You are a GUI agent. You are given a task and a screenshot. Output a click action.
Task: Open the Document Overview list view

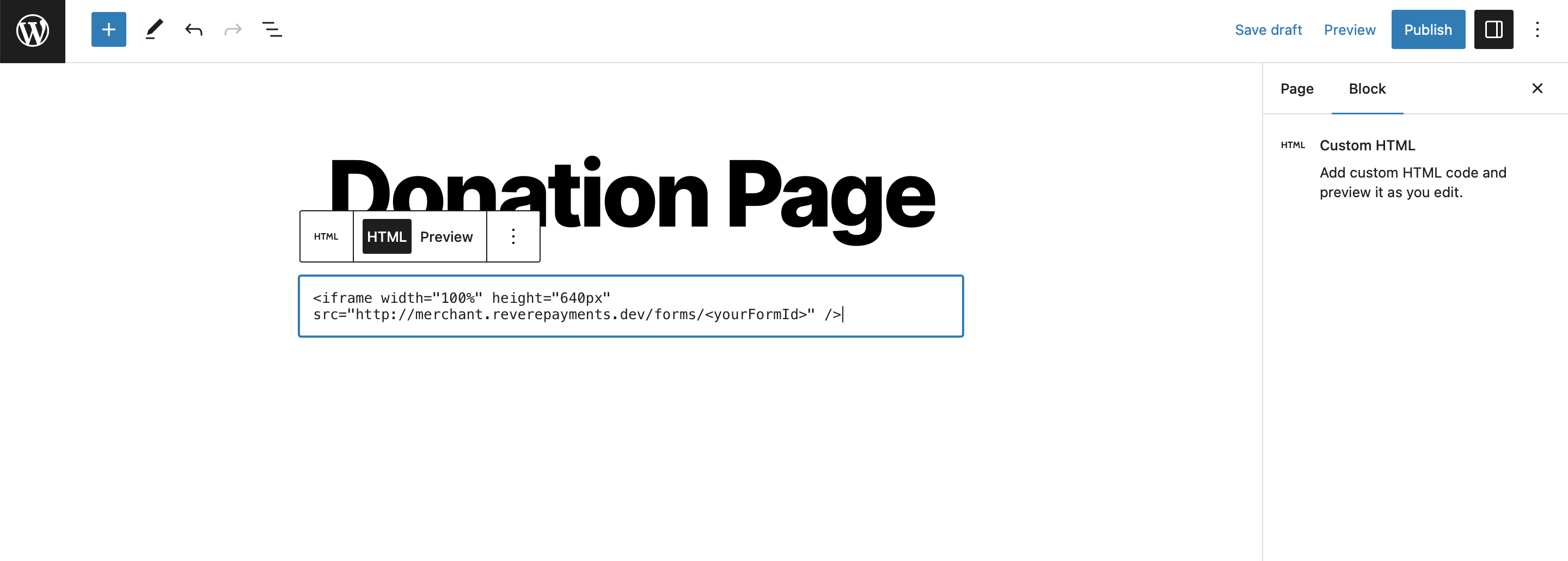[x=272, y=29]
